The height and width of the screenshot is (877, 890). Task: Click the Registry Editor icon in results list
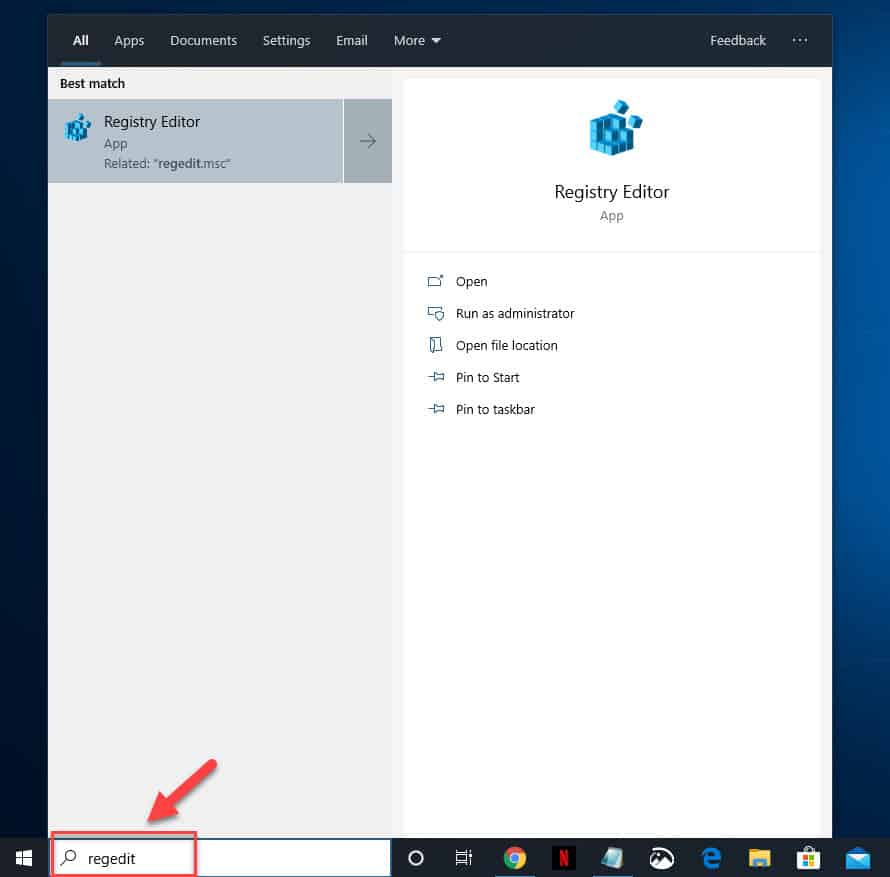tap(78, 128)
